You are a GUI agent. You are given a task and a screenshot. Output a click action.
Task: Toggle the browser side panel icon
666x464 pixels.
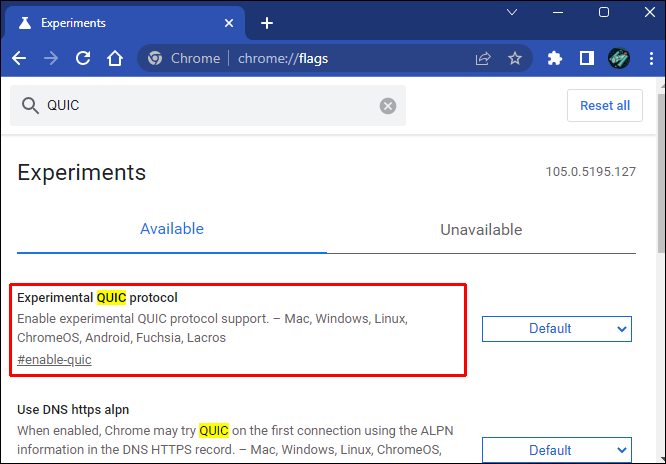click(x=587, y=58)
